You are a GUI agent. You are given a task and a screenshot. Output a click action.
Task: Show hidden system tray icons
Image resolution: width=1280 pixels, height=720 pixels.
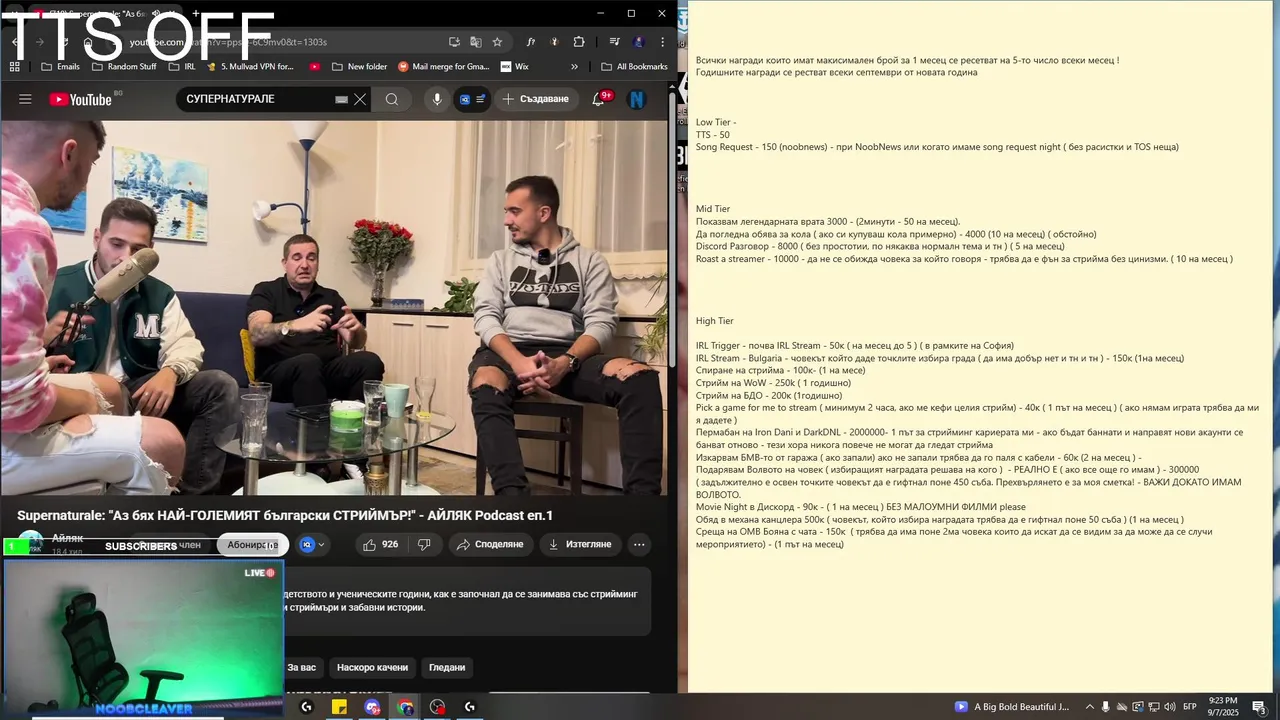pos(1090,707)
